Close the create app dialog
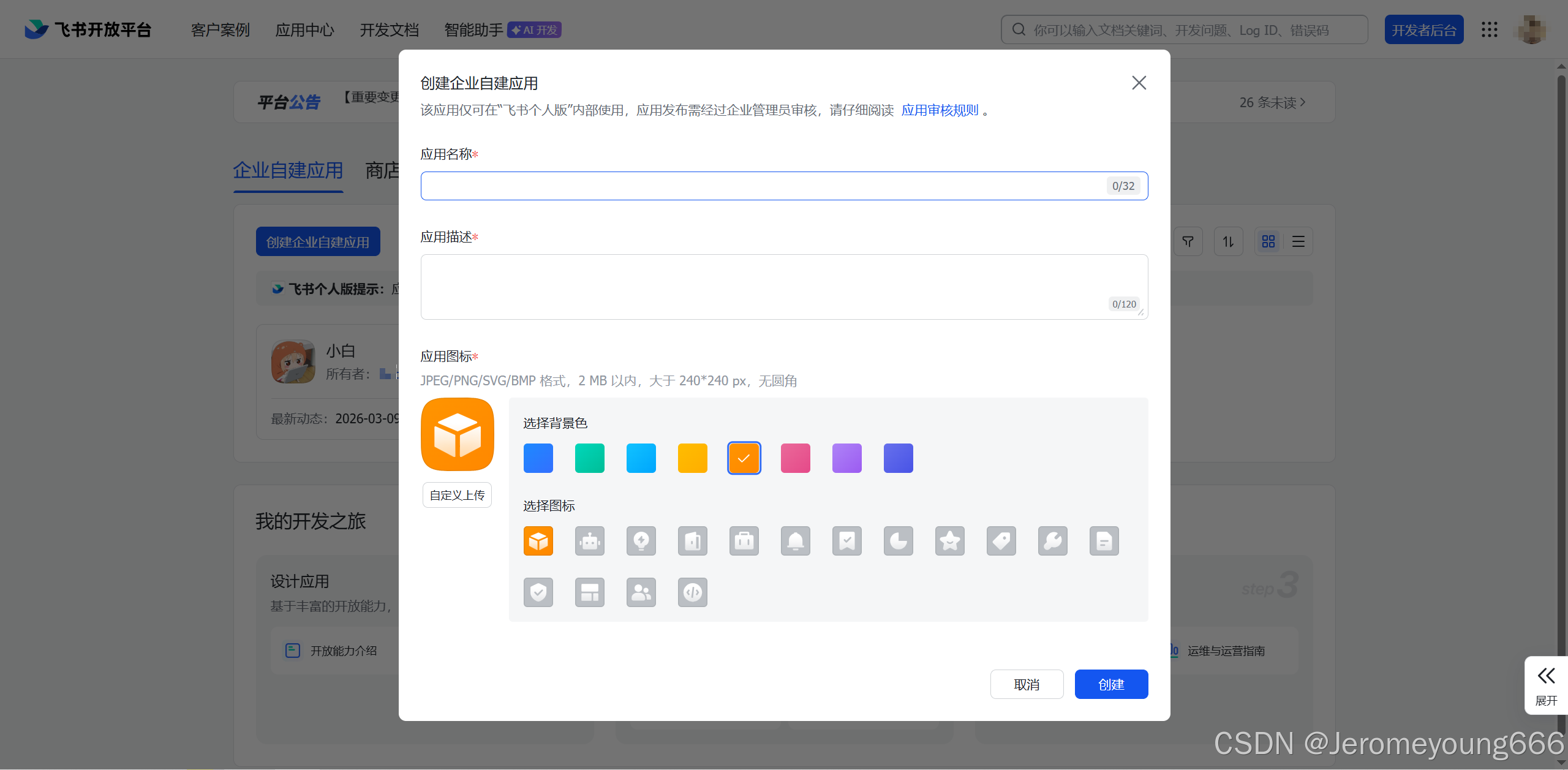Image resolution: width=1568 pixels, height=770 pixels. (1139, 83)
